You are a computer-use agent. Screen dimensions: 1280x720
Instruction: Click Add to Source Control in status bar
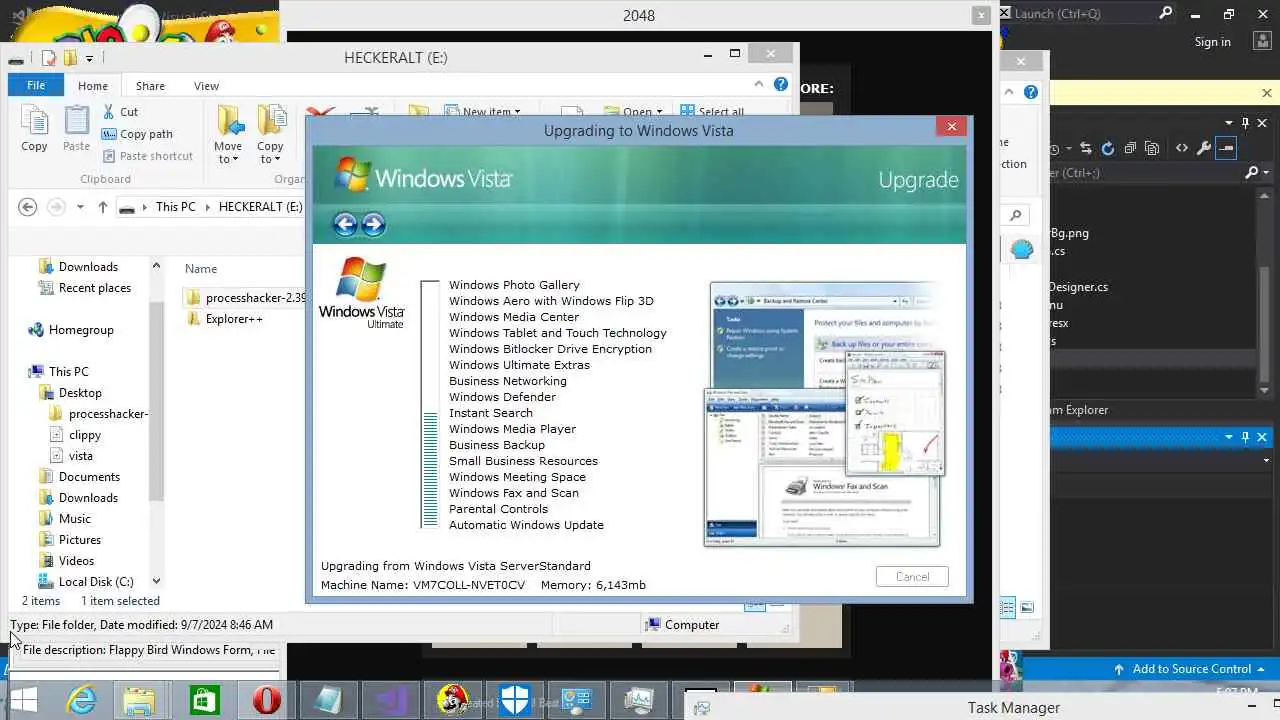[1190, 669]
